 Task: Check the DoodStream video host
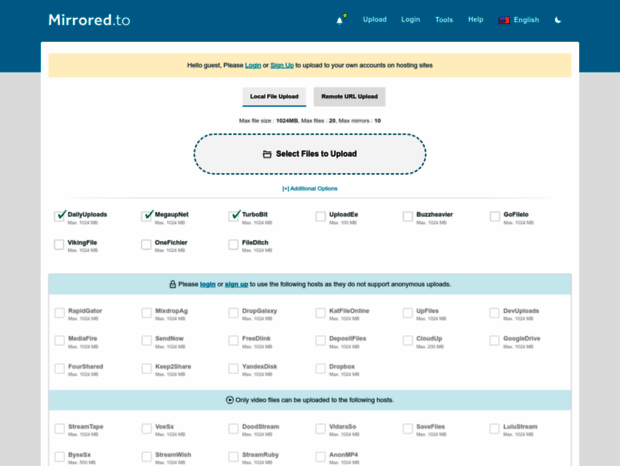click(234, 429)
